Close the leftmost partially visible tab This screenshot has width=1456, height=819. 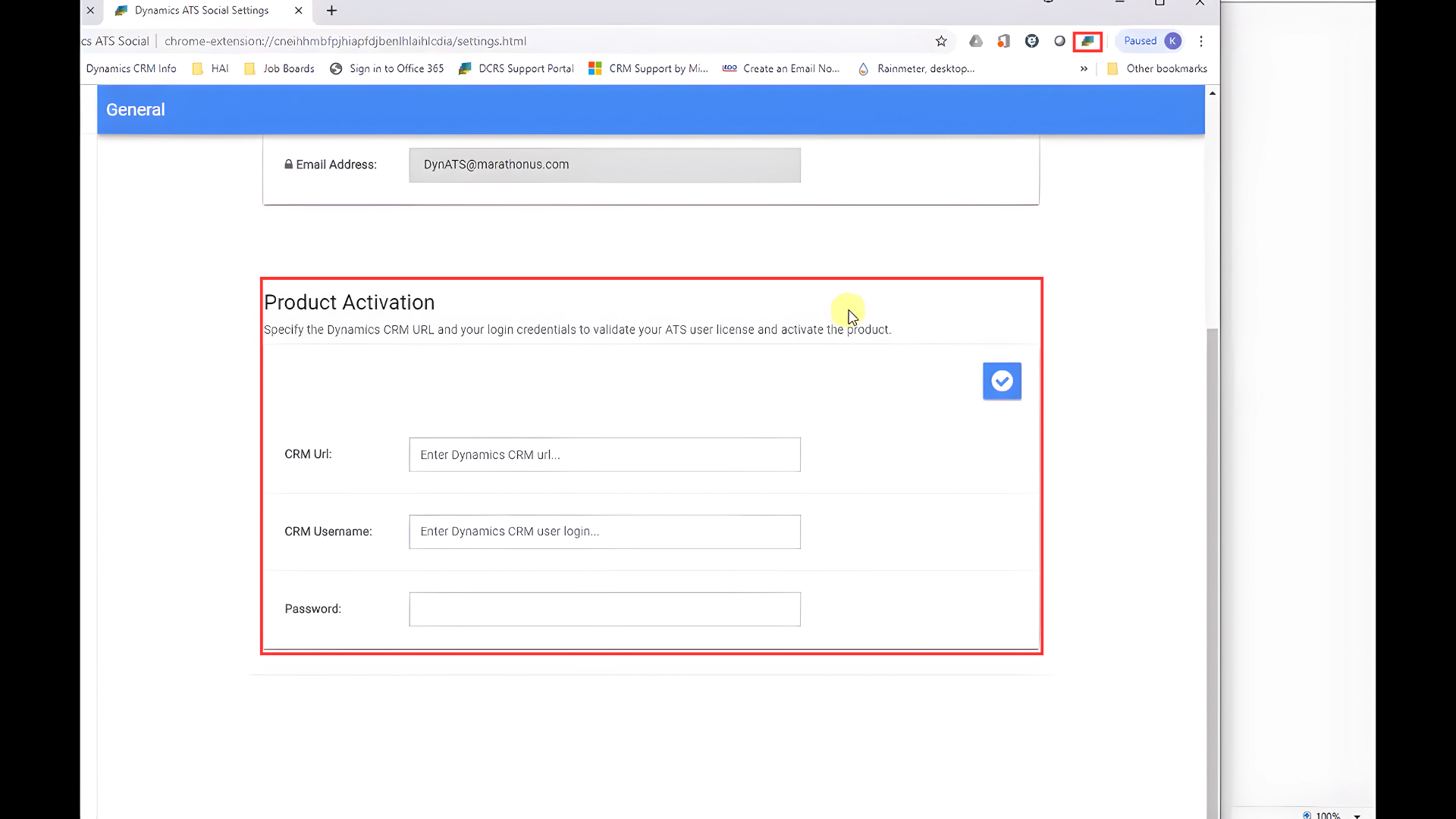tap(90, 11)
